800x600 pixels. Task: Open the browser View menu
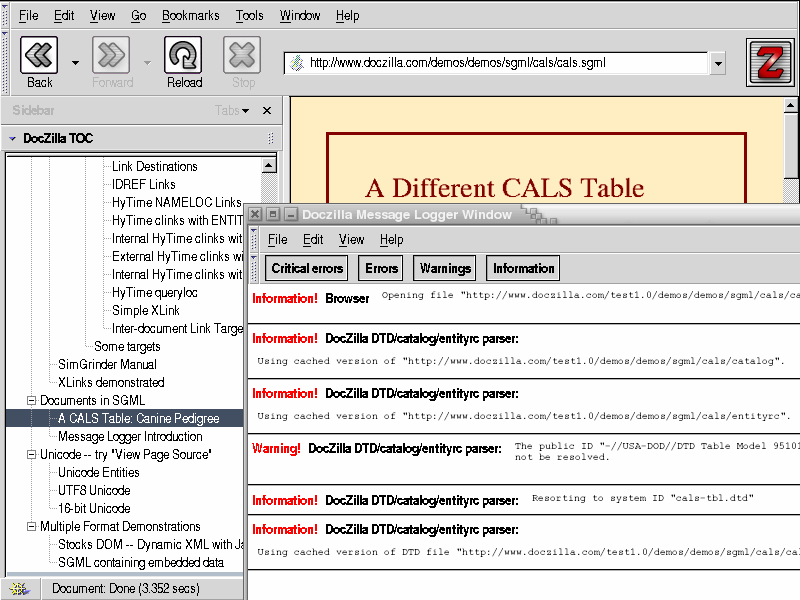pyautogui.click(x=103, y=16)
